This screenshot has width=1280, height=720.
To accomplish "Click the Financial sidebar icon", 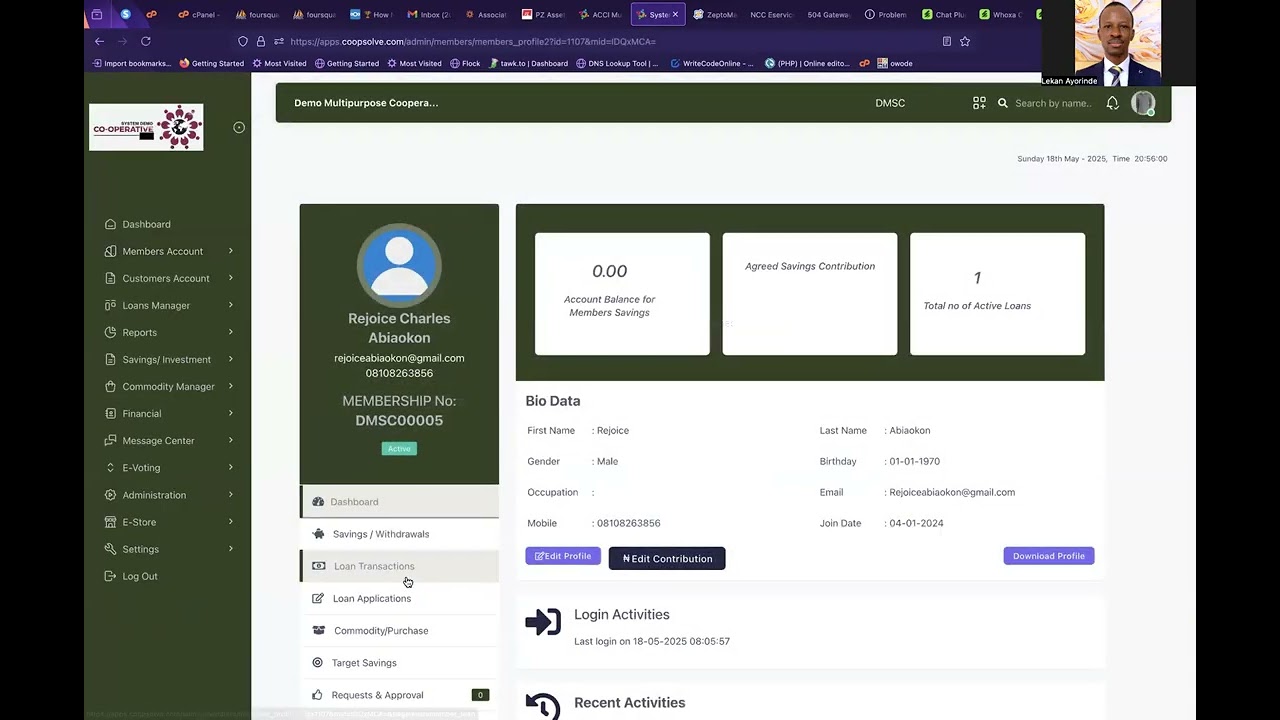I will [110, 413].
